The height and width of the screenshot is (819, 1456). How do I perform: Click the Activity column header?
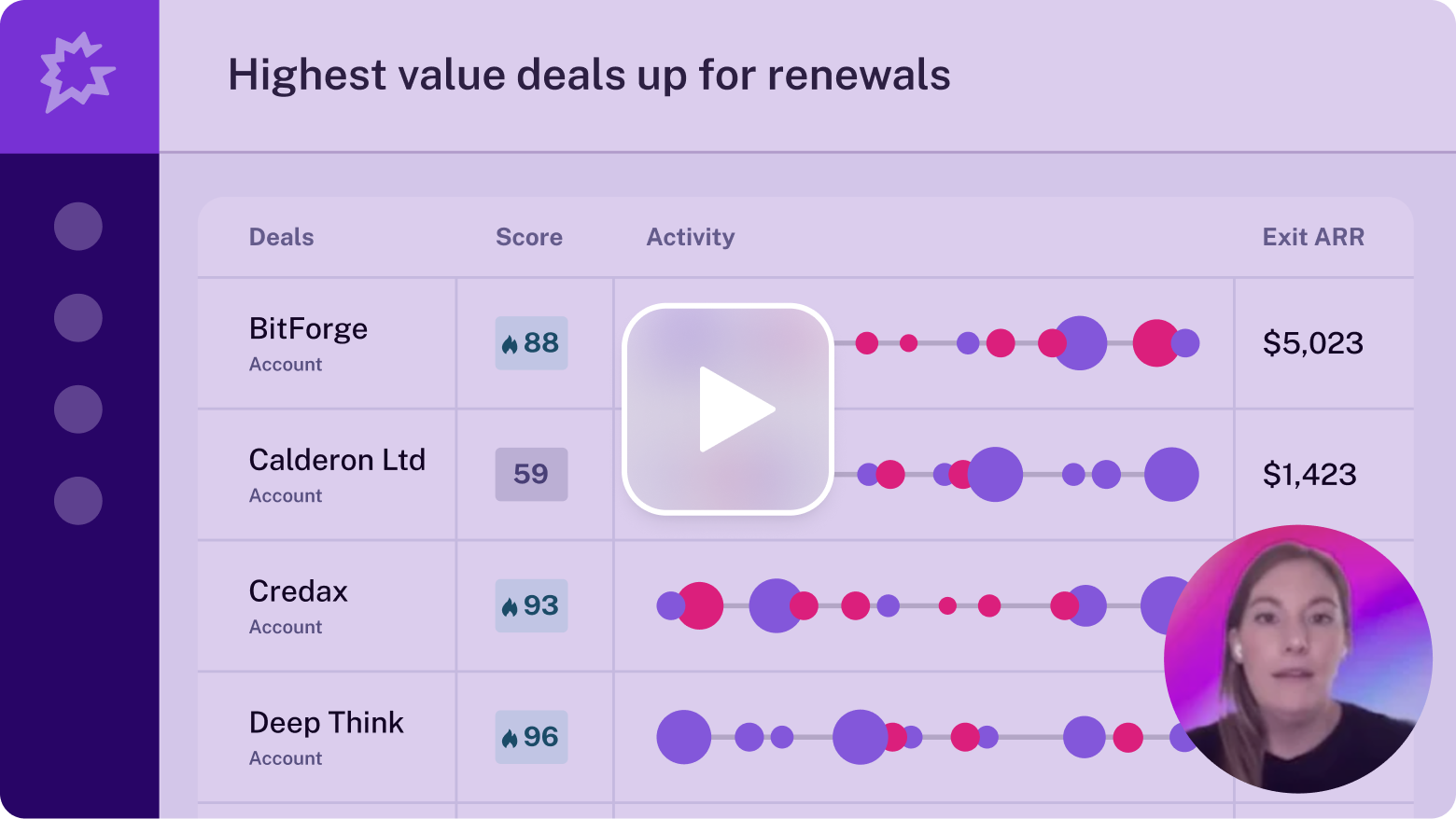(x=691, y=238)
